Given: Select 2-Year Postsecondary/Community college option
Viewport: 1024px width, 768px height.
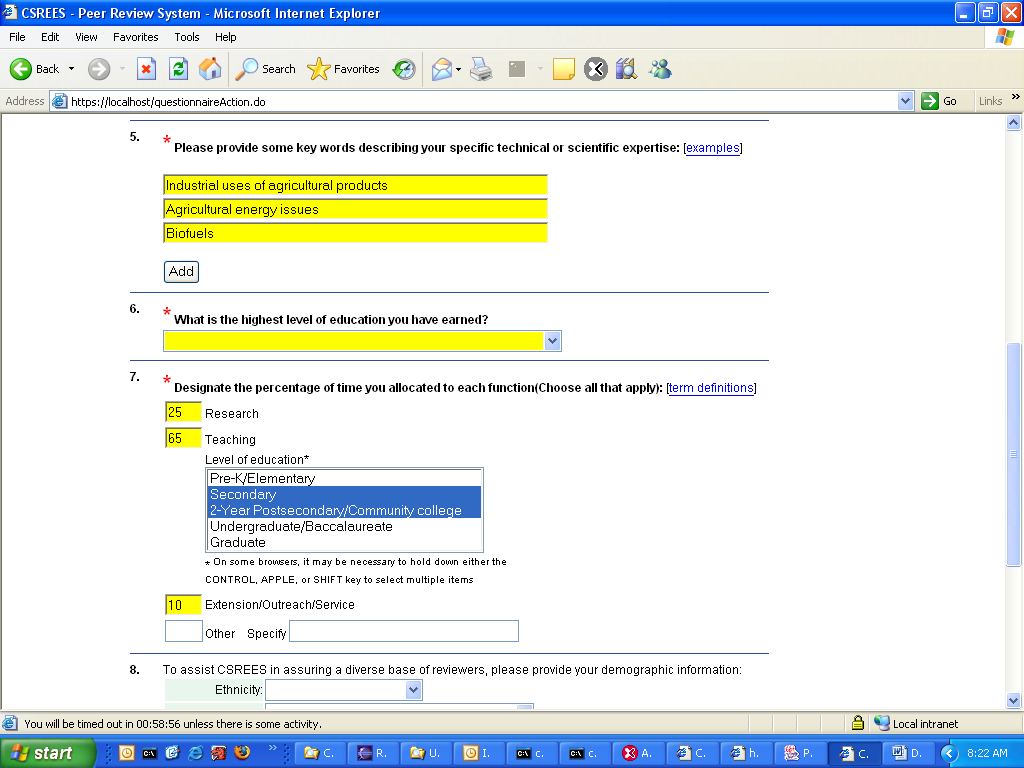Looking at the screenshot, I should pos(344,510).
